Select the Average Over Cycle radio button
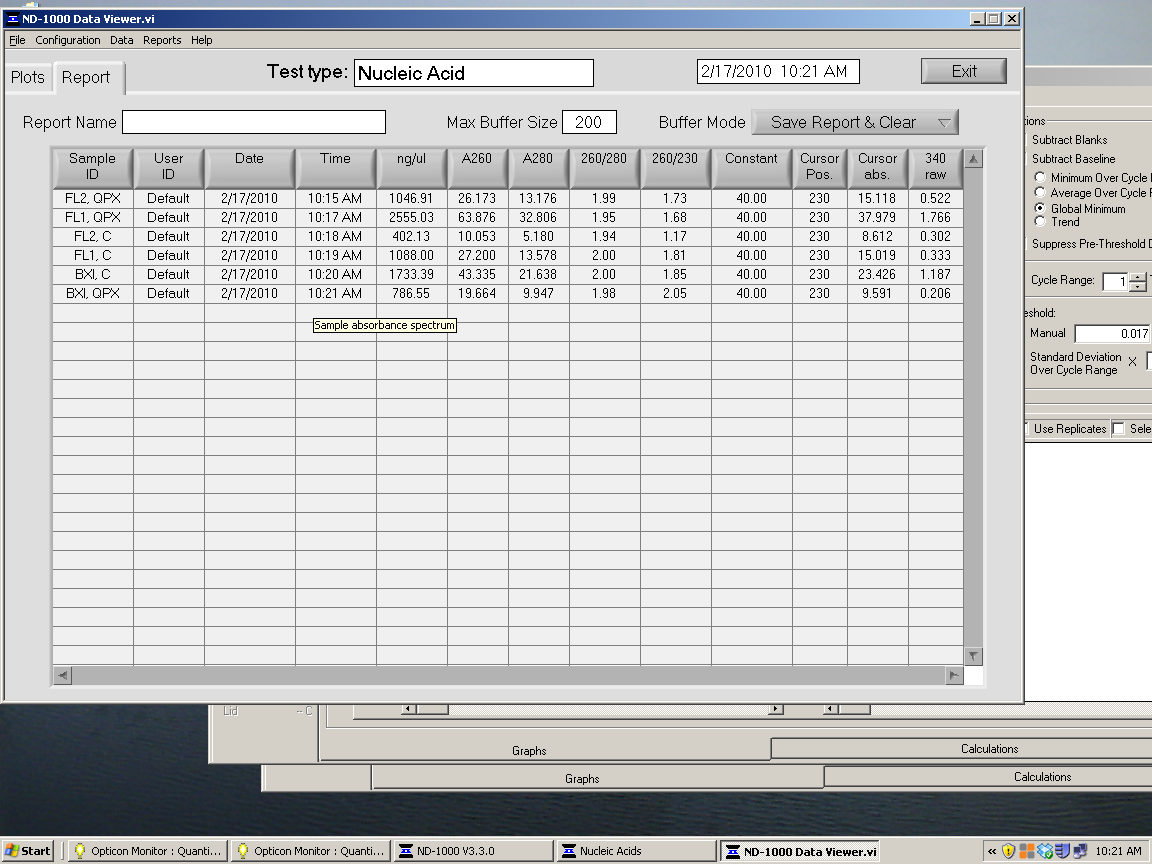 (x=1040, y=192)
